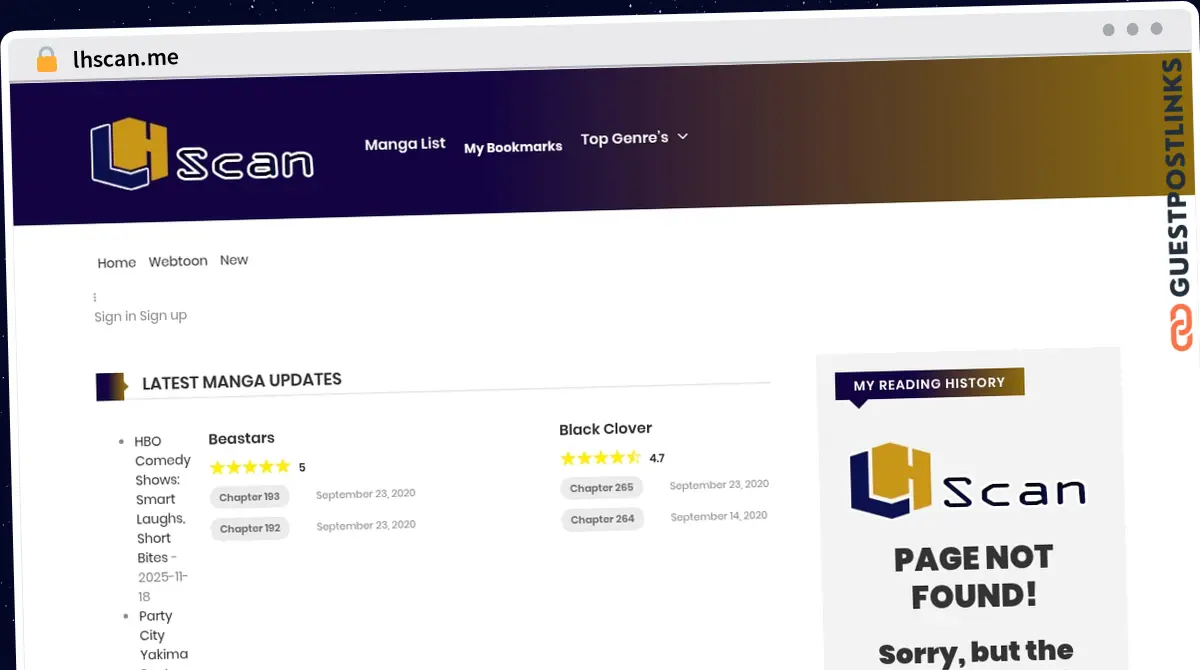Click the Beastars rating value 5
The height and width of the screenshot is (670, 1200).
(x=302, y=467)
